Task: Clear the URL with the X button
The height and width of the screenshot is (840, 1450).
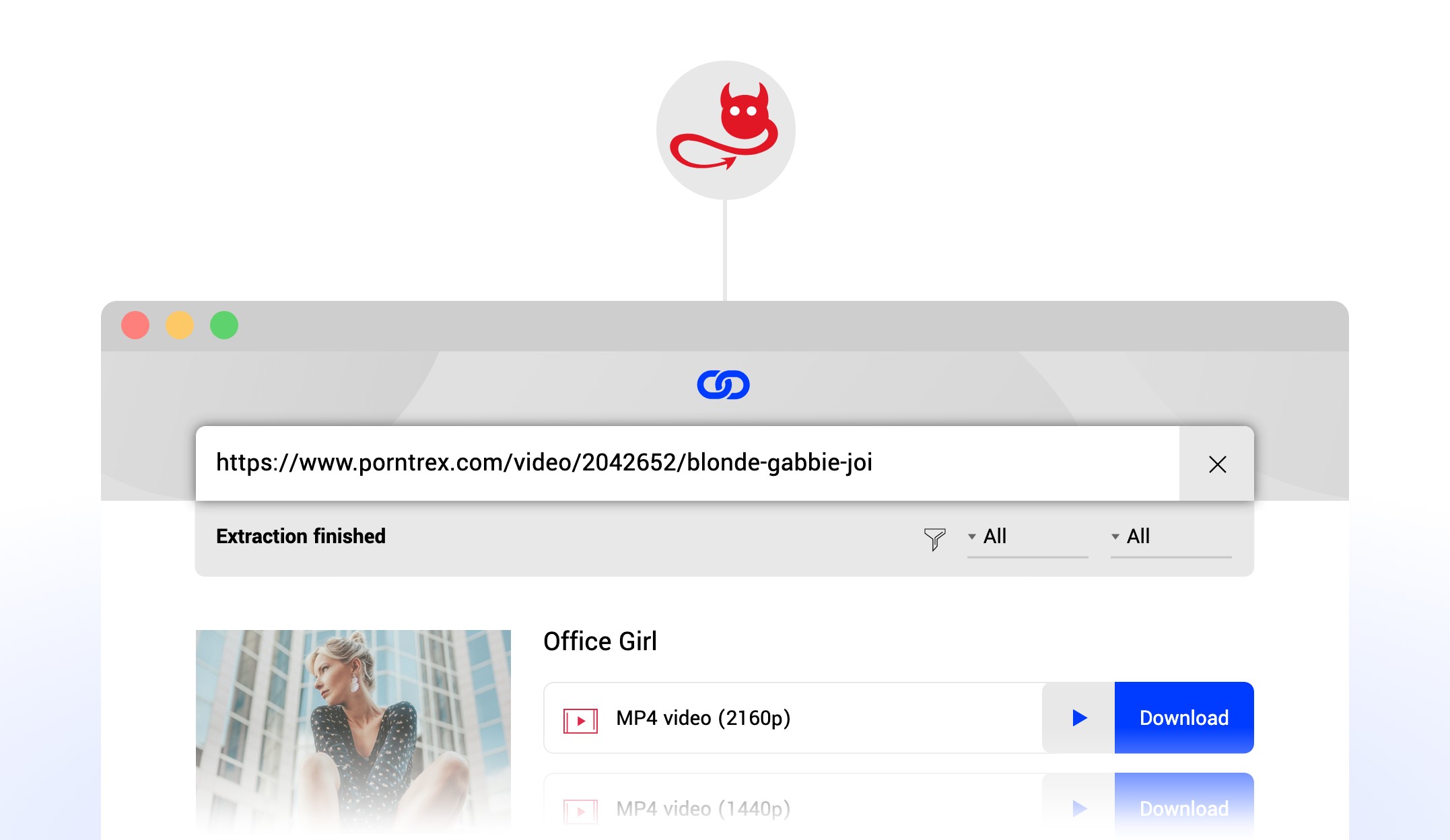Action: point(1217,464)
